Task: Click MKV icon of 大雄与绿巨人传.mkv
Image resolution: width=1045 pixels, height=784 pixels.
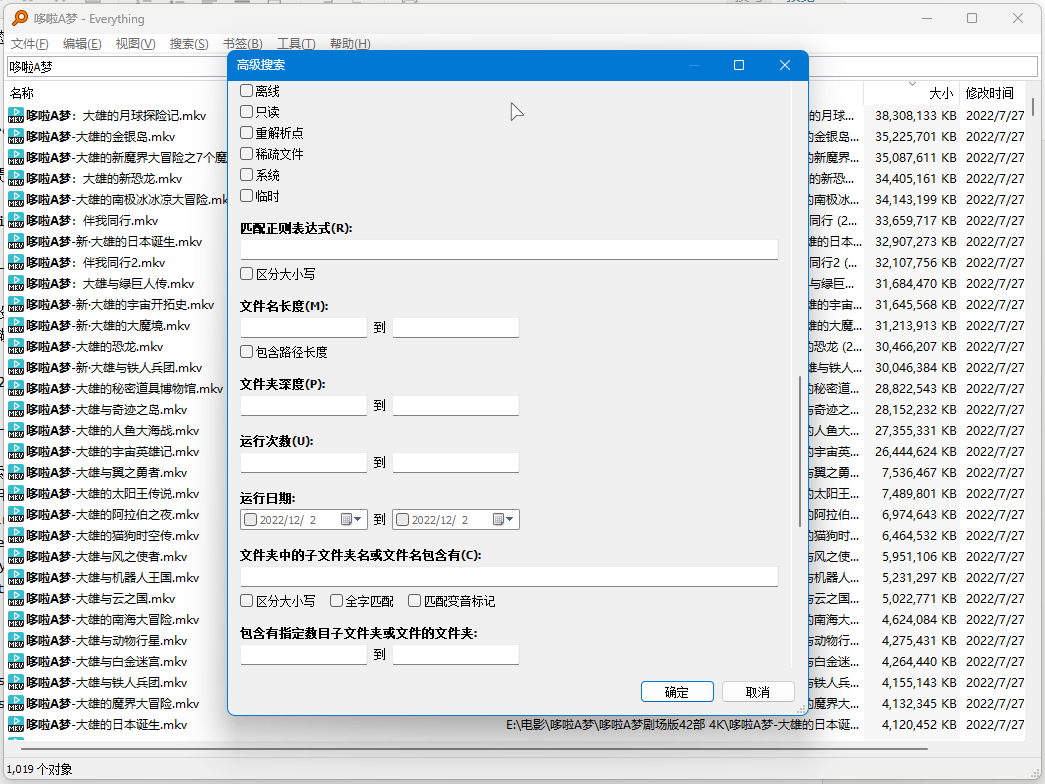Action: [x=16, y=283]
